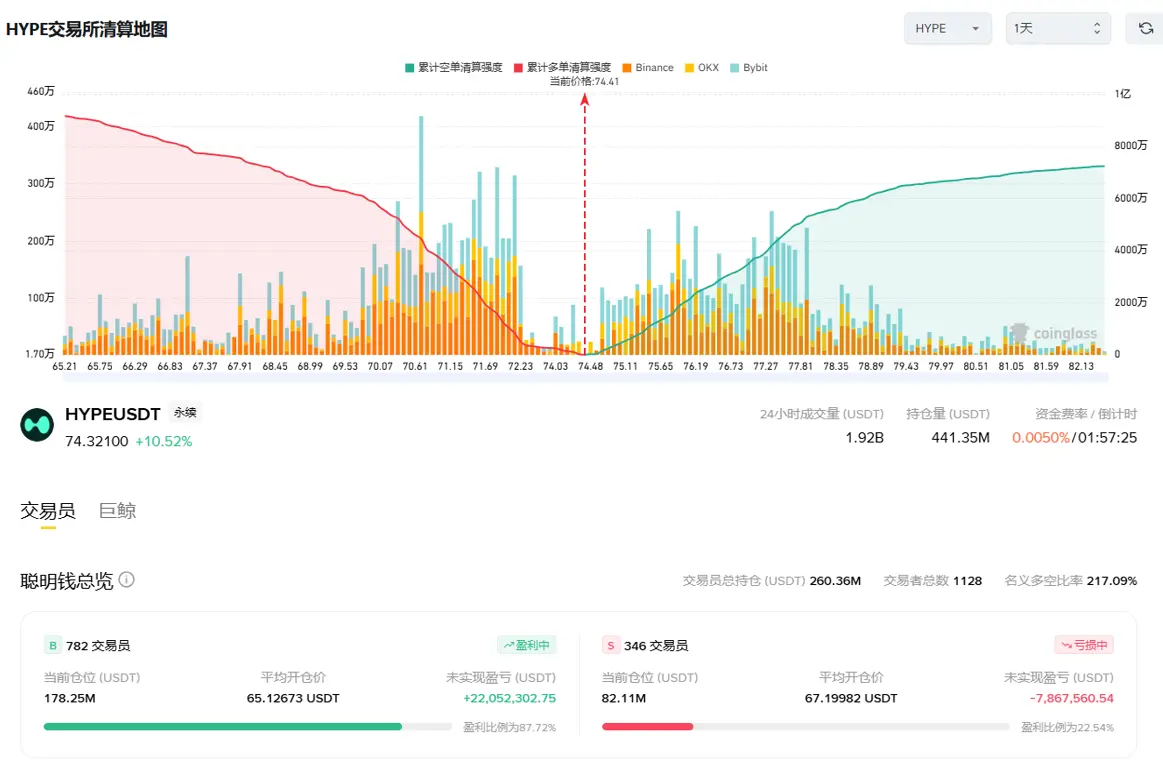Click the 260.36M total trader position value
The image size is (1163, 769).
[x=835, y=581]
